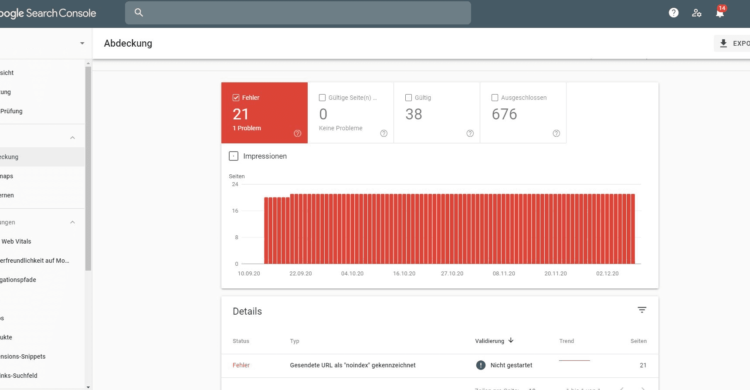Open notifications bell with 14 badge
This screenshot has height=390, width=750.
point(720,12)
